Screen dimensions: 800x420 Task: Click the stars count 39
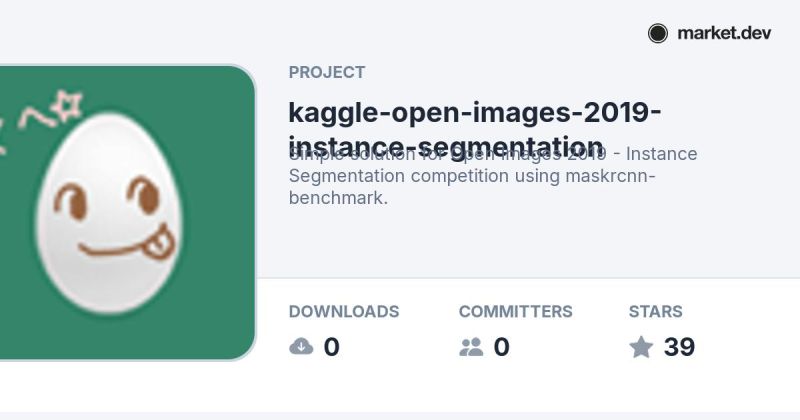(679, 347)
